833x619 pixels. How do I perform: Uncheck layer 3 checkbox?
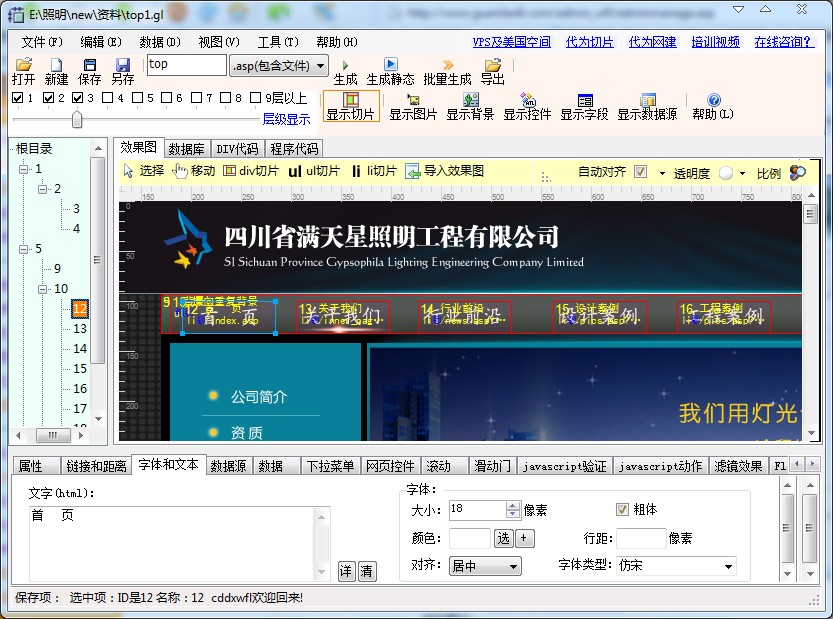pos(78,98)
